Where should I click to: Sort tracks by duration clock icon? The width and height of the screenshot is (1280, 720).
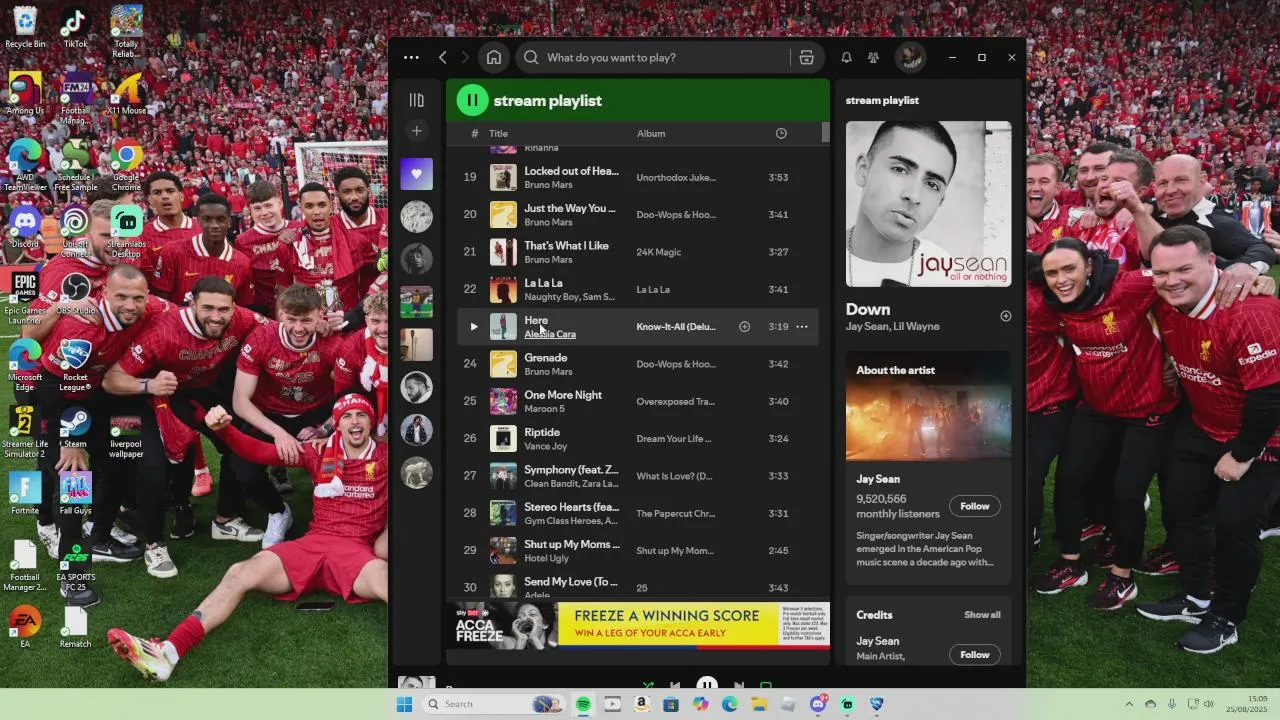pos(781,133)
